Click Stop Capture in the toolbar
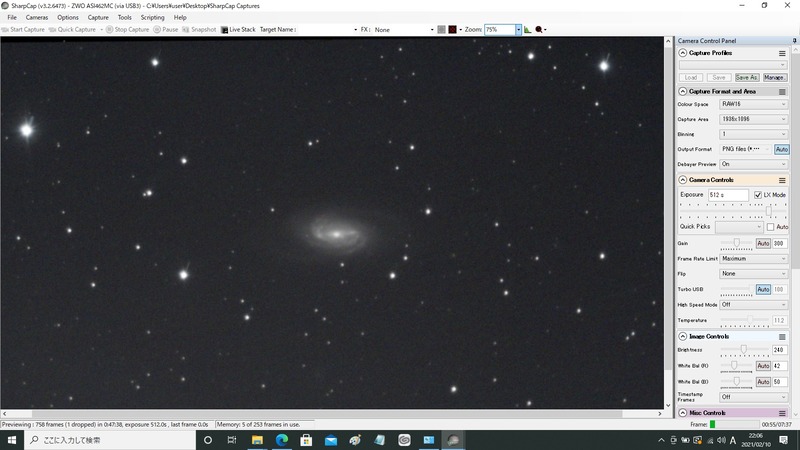The width and height of the screenshot is (800, 450). 128,30
